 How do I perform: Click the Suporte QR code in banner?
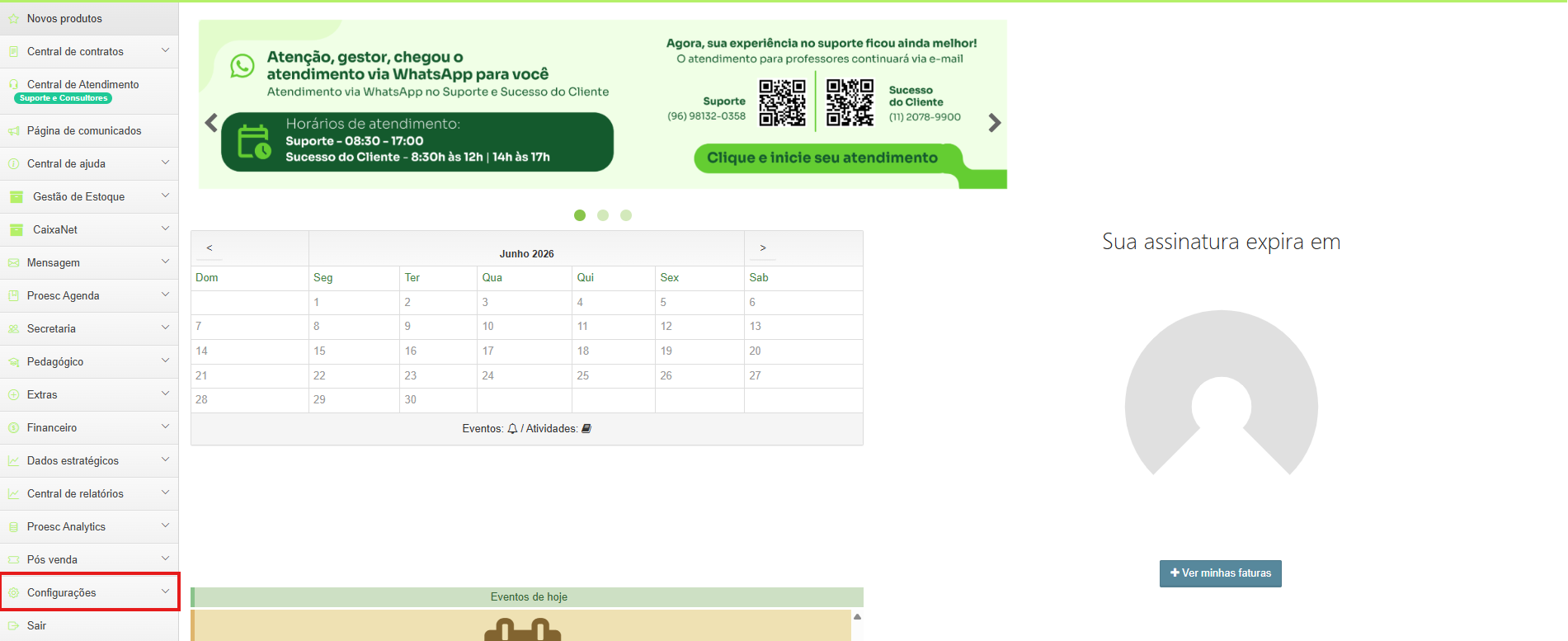pos(782,102)
